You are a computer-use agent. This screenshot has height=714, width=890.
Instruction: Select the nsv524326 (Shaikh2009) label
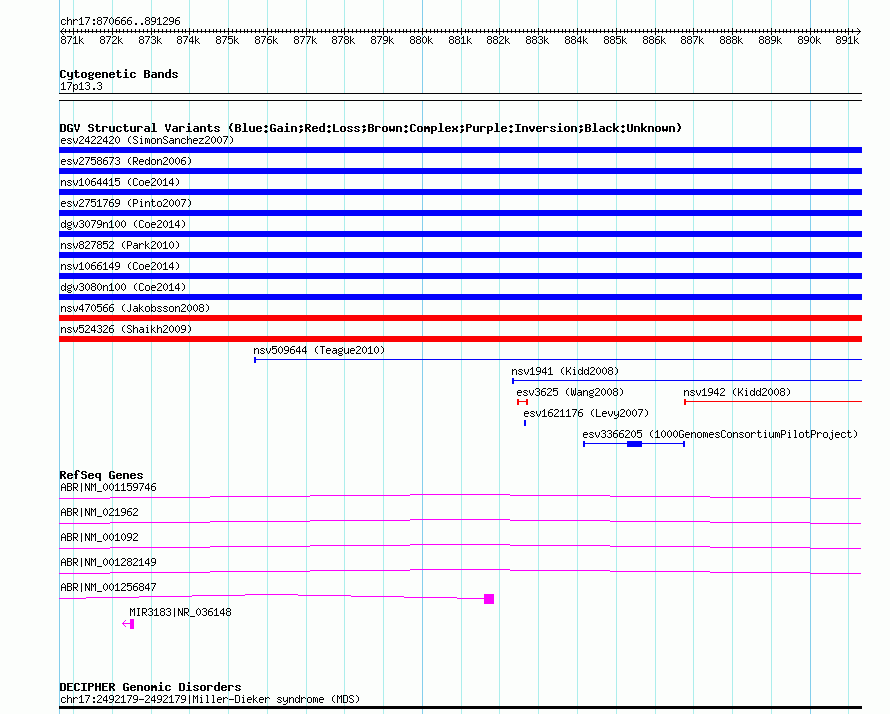126,329
